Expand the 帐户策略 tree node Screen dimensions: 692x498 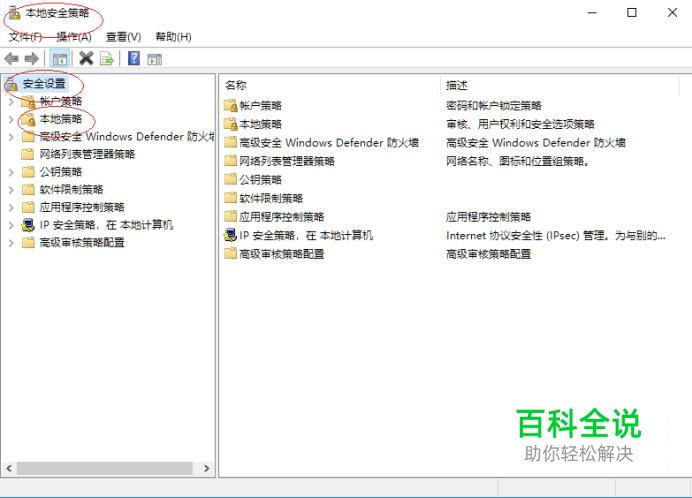(11, 102)
